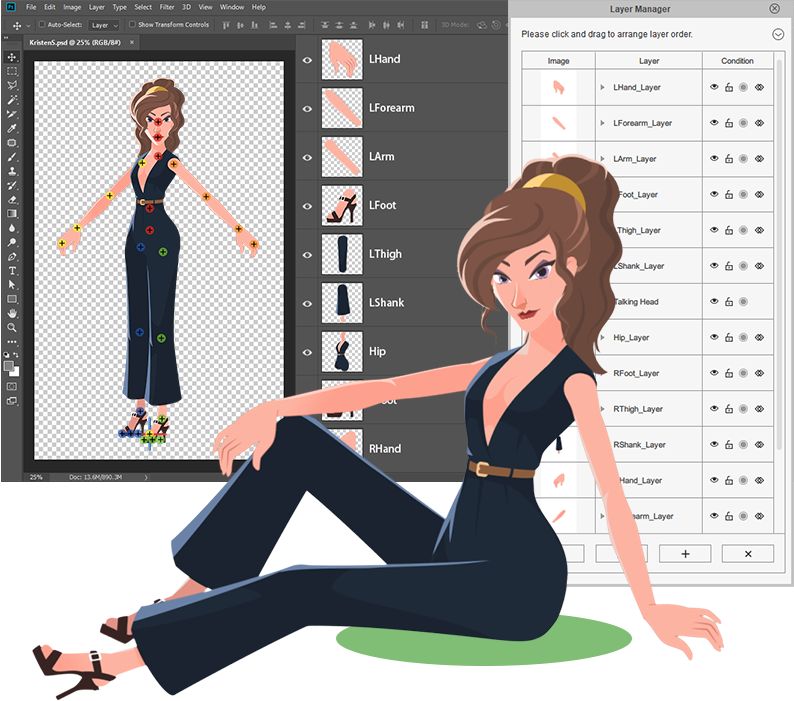794x701 pixels.
Task: Click the plus button in Layer Manager
Action: coord(685,554)
